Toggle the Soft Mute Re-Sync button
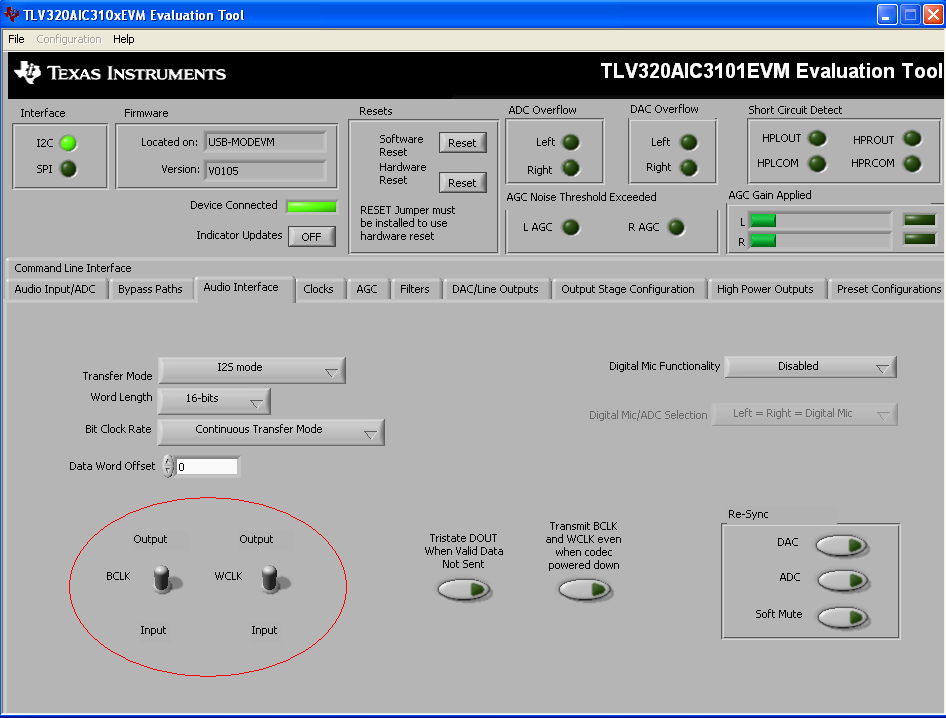Viewport: 946px width, 718px height. [x=843, y=617]
